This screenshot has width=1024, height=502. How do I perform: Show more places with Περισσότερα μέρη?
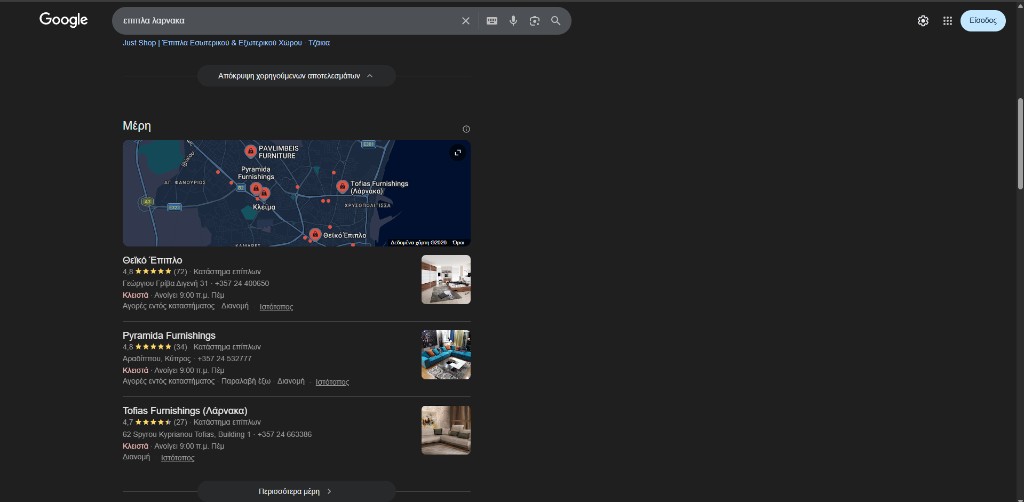click(x=296, y=492)
